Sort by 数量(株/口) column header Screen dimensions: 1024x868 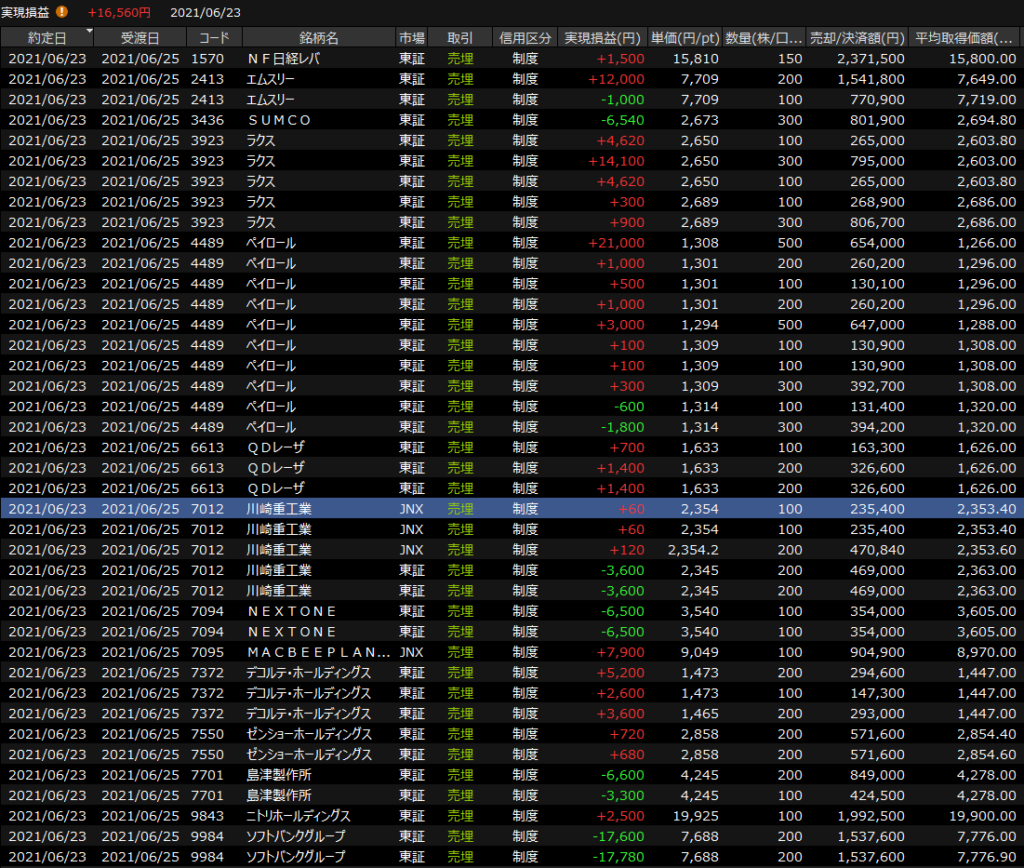tap(763, 38)
